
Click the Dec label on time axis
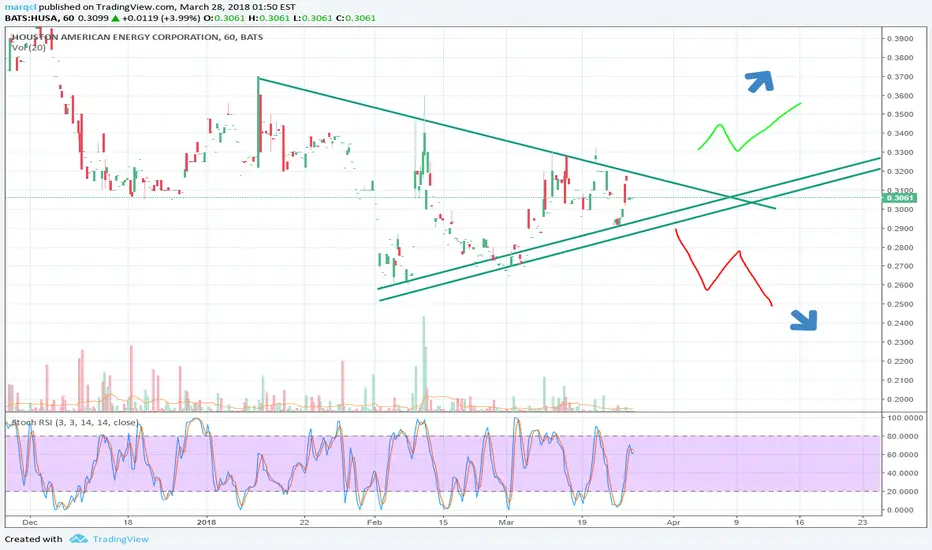click(30, 523)
